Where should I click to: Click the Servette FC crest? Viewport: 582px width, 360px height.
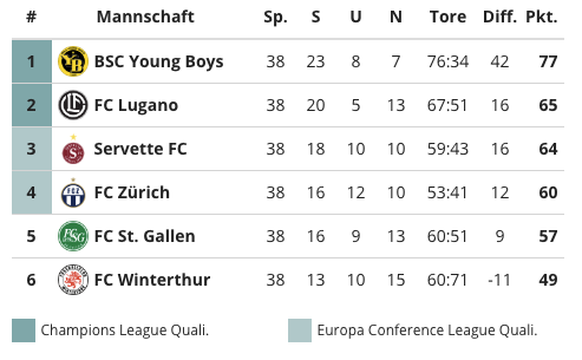coord(73,149)
